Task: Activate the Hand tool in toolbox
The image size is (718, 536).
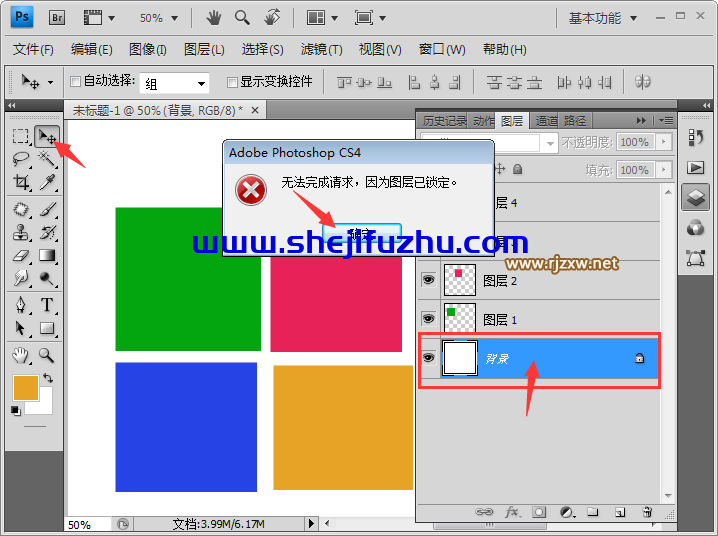Action: coord(21,355)
